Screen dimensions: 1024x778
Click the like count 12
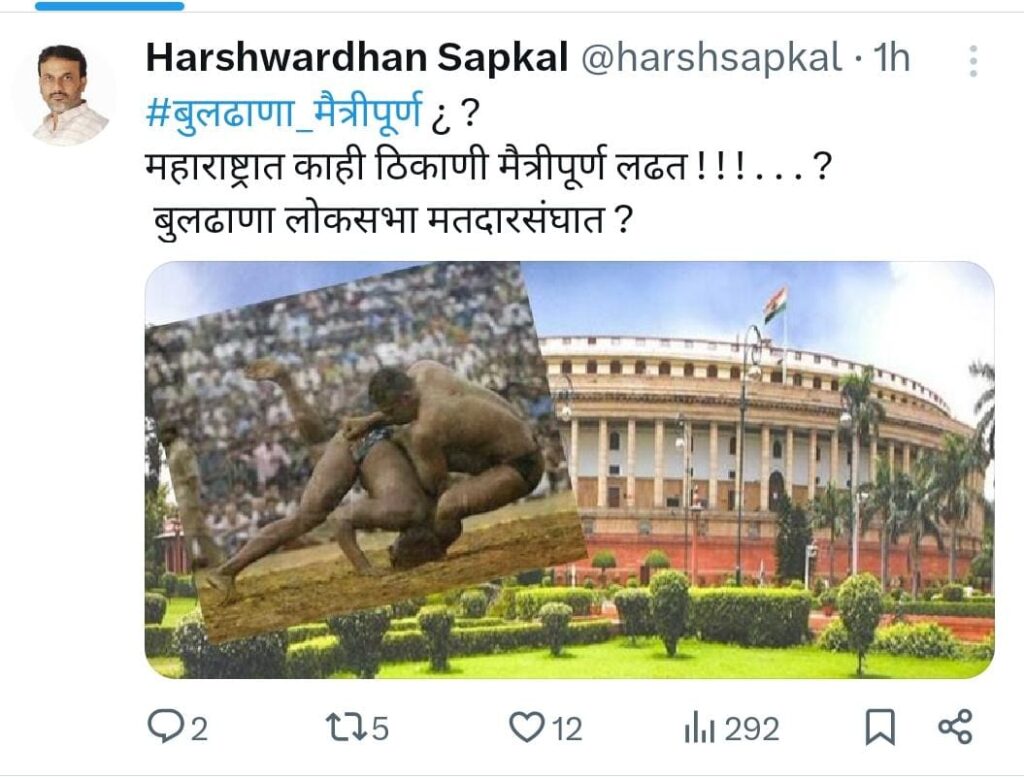click(567, 729)
